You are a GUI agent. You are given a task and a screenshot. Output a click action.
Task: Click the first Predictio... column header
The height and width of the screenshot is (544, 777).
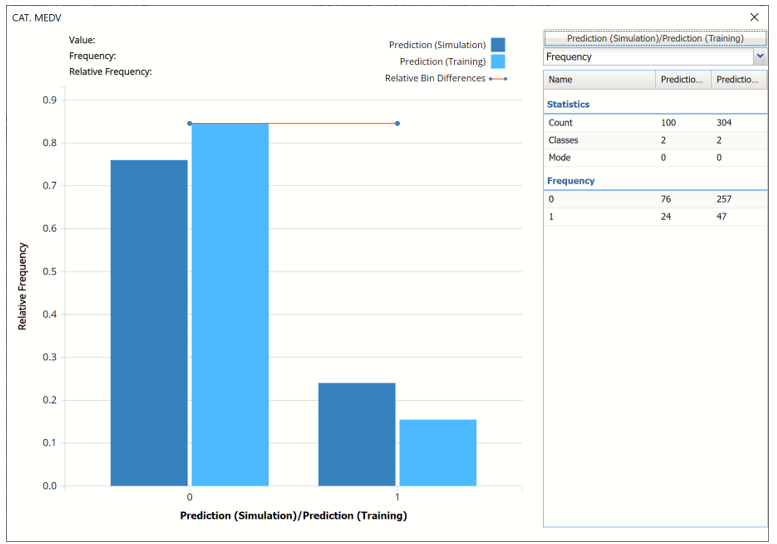683,80
